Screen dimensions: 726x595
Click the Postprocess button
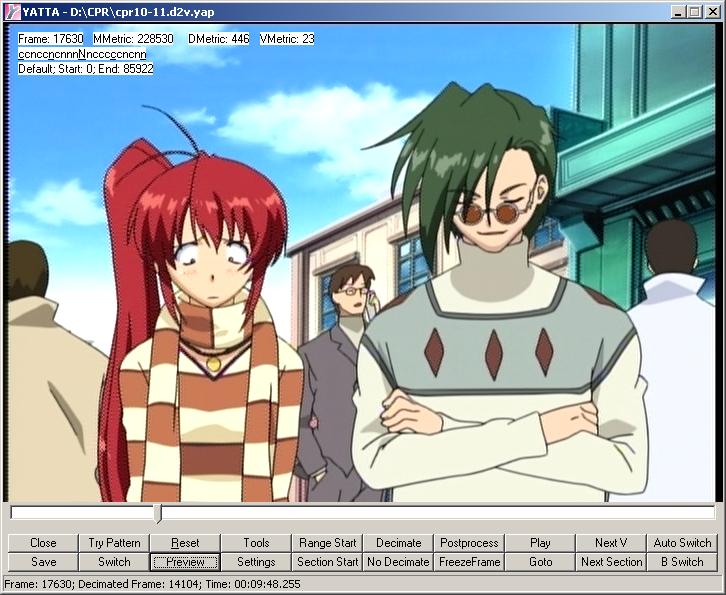469,543
